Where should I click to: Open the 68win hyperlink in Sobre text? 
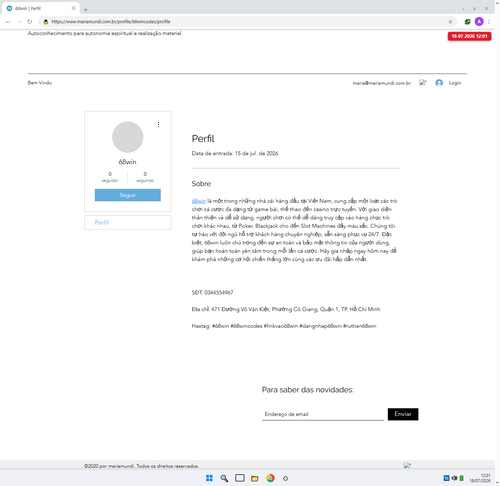(199, 201)
